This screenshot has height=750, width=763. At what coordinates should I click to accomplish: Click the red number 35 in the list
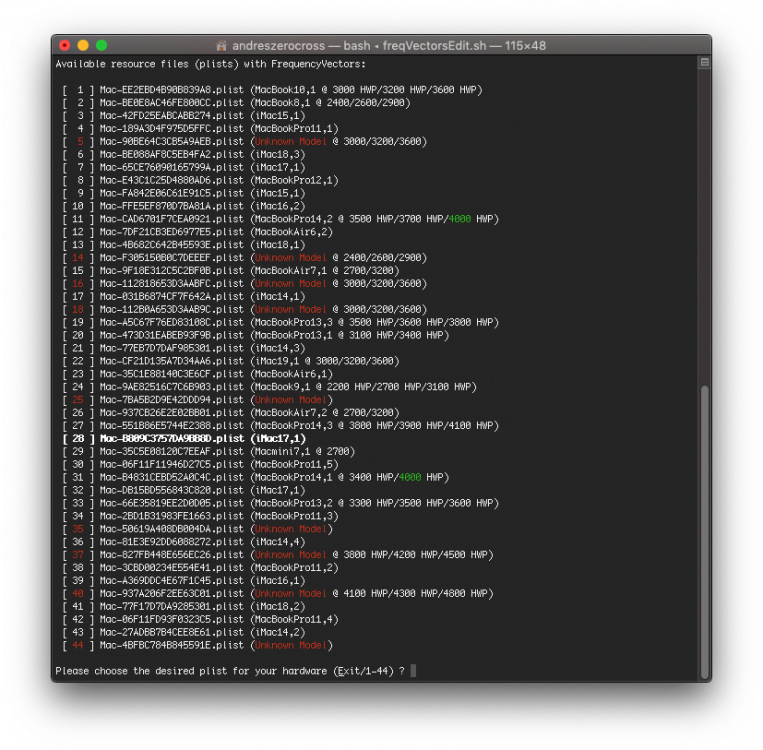point(78,529)
